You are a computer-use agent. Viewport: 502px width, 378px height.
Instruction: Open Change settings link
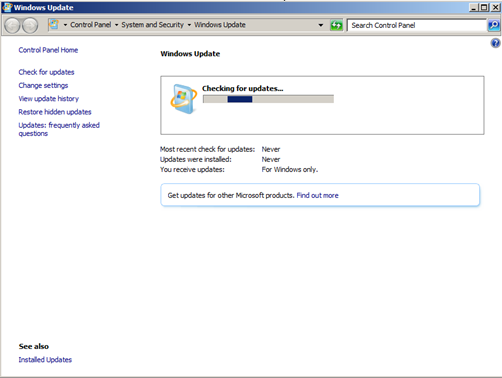click(x=43, y=85)
